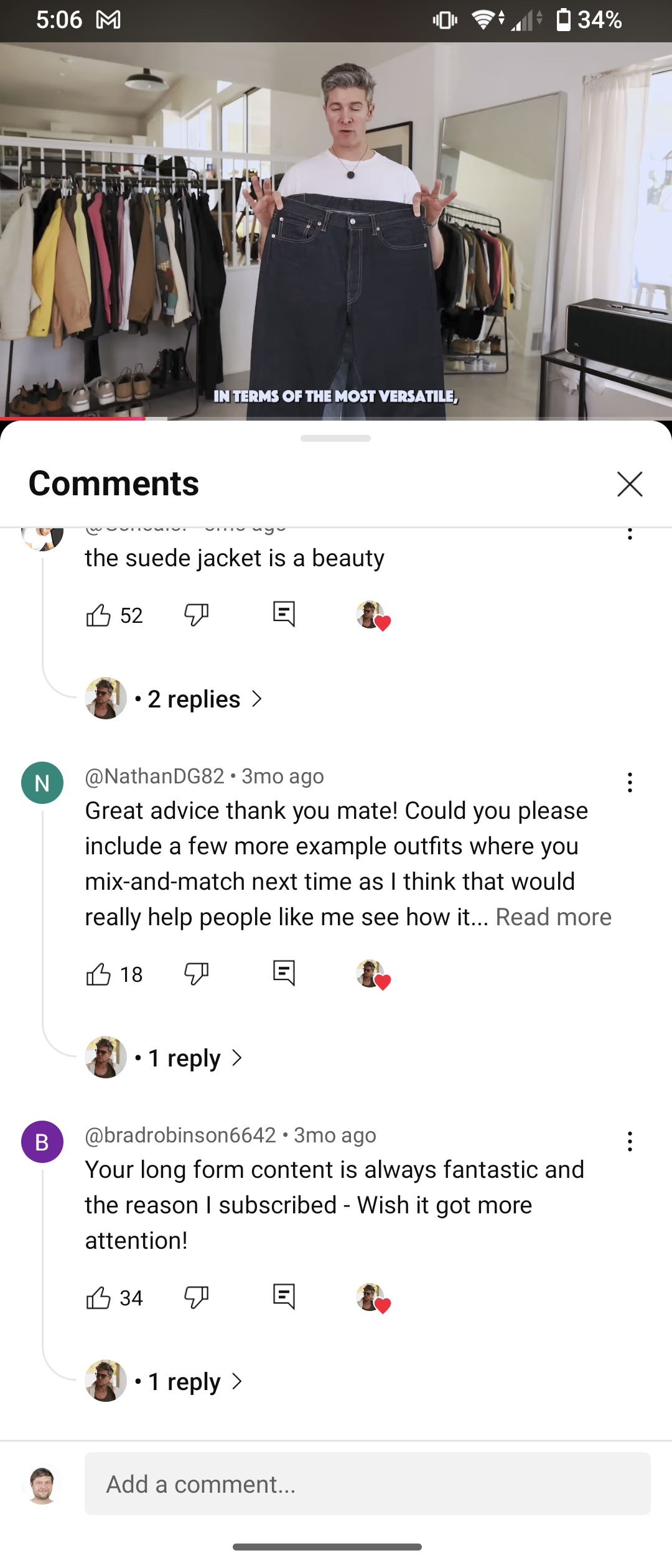Reply to NathanDG82's comment
This screenshot has height=1568, width=672.
284,973
